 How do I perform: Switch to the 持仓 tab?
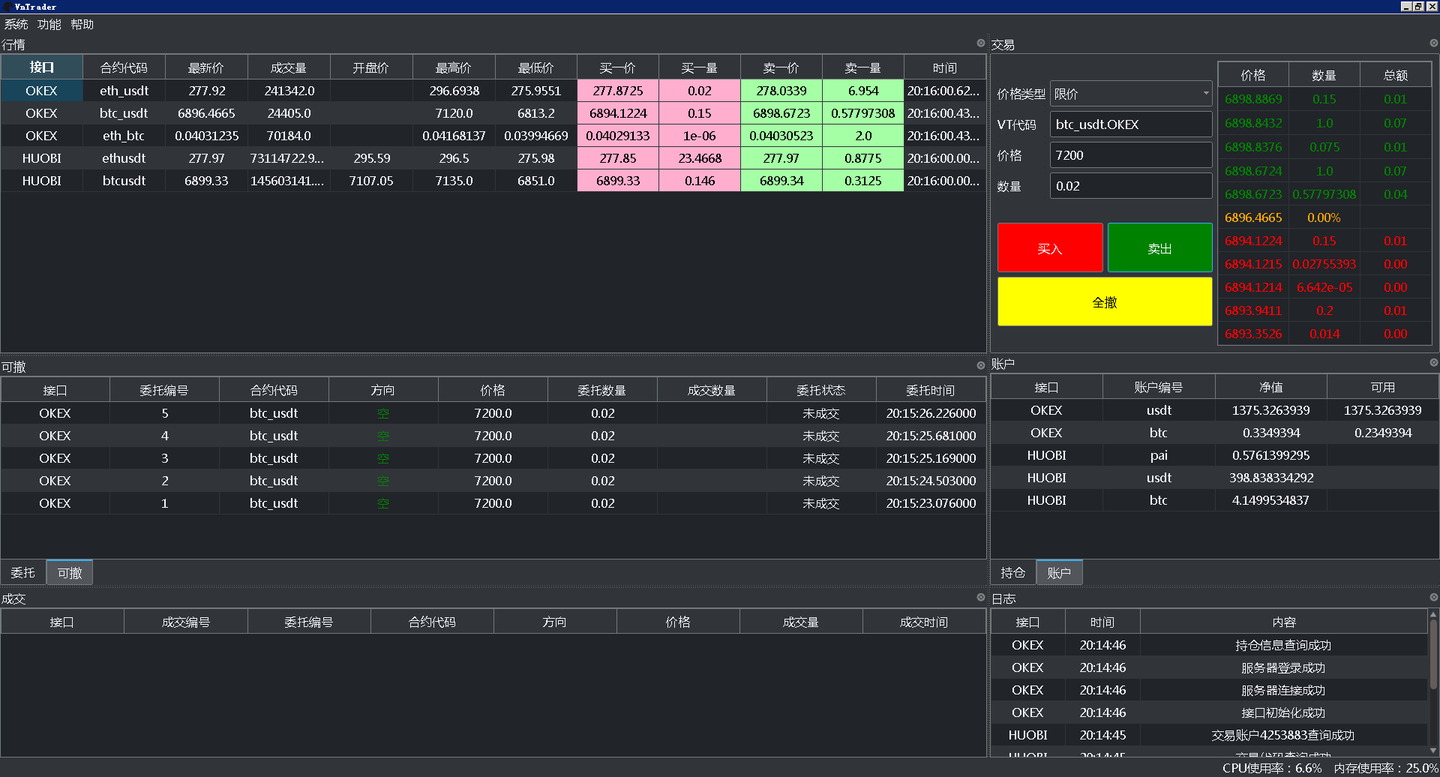click(x=1013, y=573)
